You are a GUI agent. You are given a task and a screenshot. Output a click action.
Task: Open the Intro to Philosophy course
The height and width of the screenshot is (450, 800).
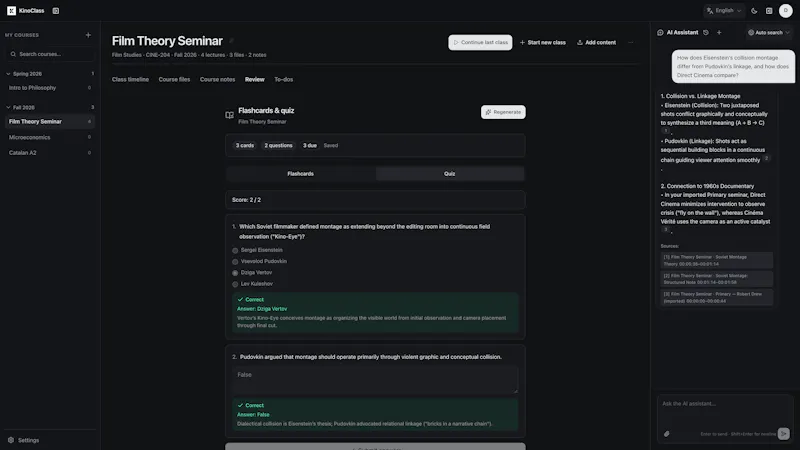49,88
